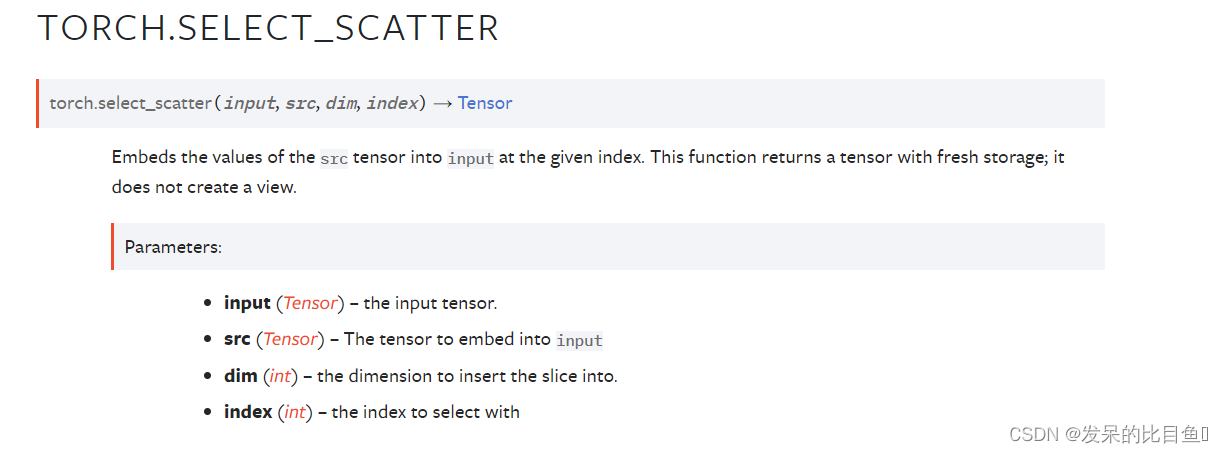Click the bold input parameter name in list
The image size is (1223, 453).
[x=247, y=303]
